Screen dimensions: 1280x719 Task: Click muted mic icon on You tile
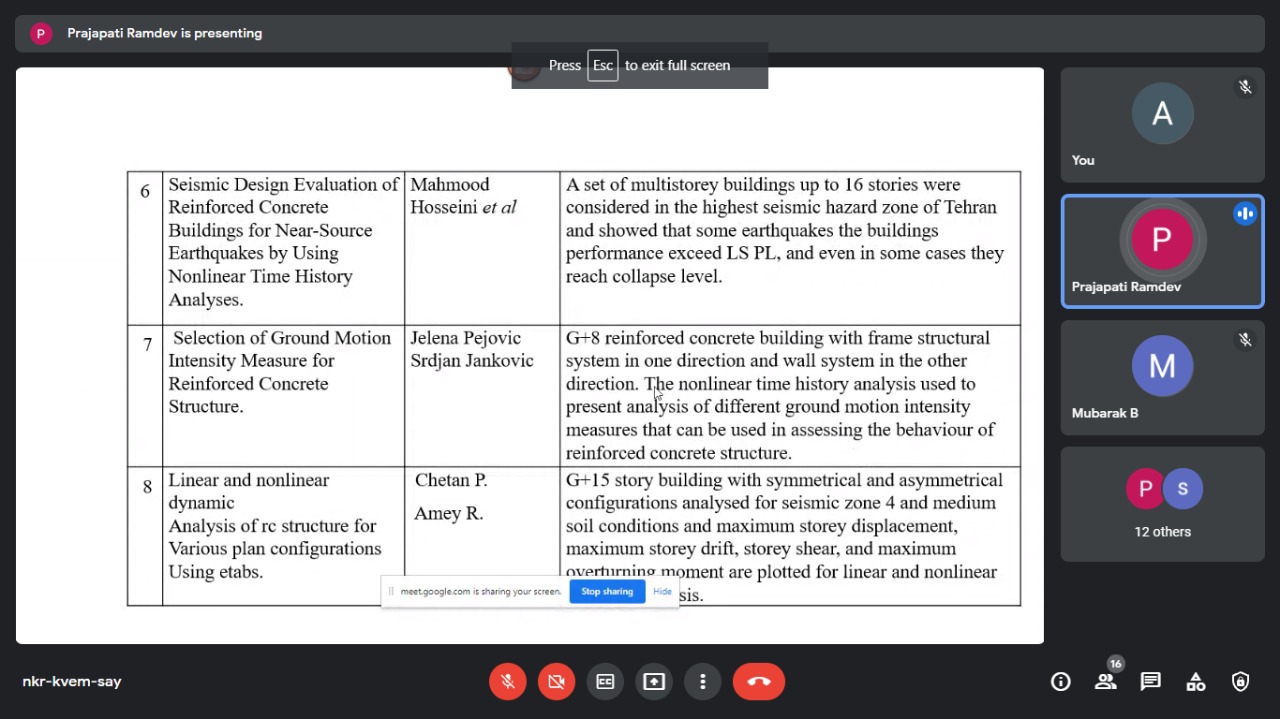click(1245, 87)
